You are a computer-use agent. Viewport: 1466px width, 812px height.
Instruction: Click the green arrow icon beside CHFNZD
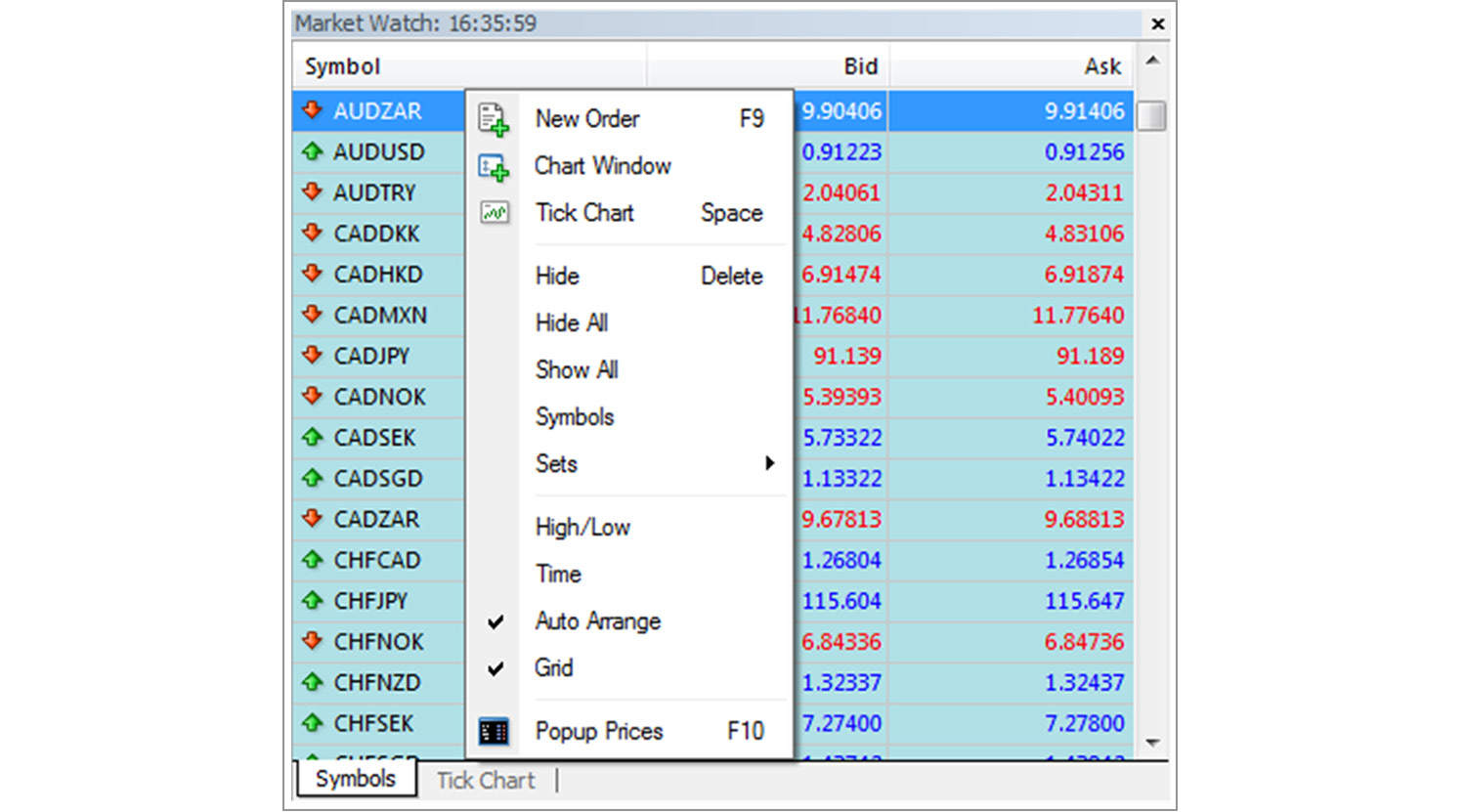(x=313, y=682)
